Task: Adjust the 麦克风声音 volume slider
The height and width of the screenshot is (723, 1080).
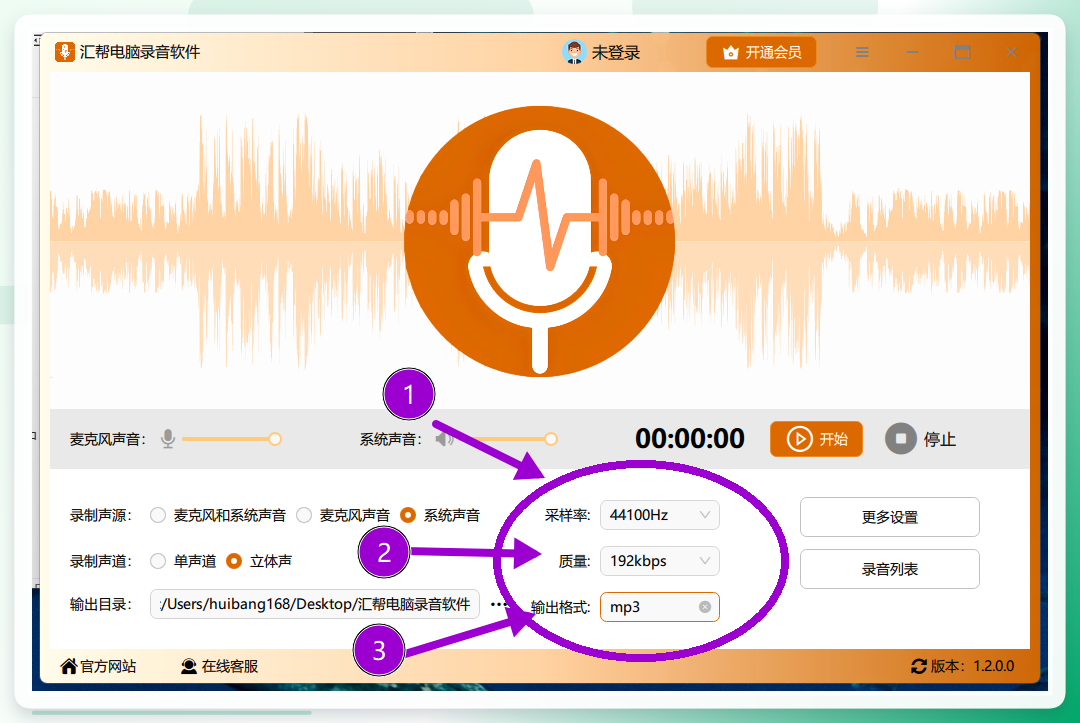Action: click(231, 439)
